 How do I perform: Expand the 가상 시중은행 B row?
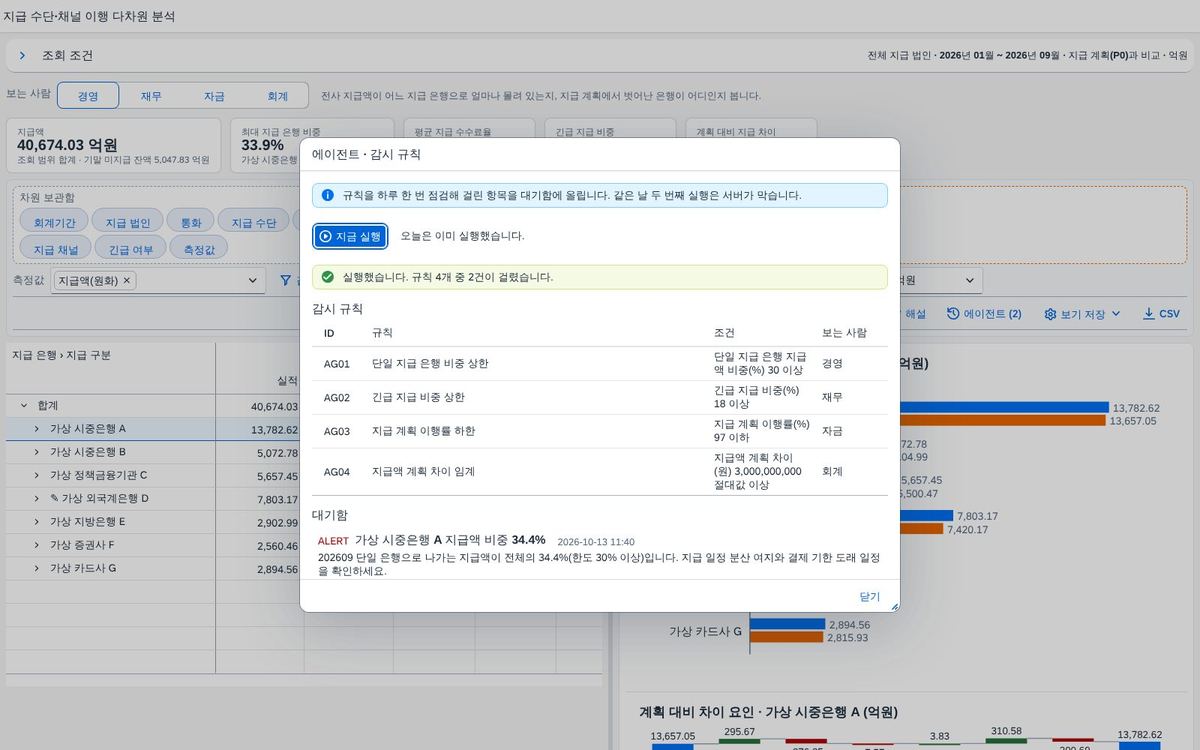(37, 452)
